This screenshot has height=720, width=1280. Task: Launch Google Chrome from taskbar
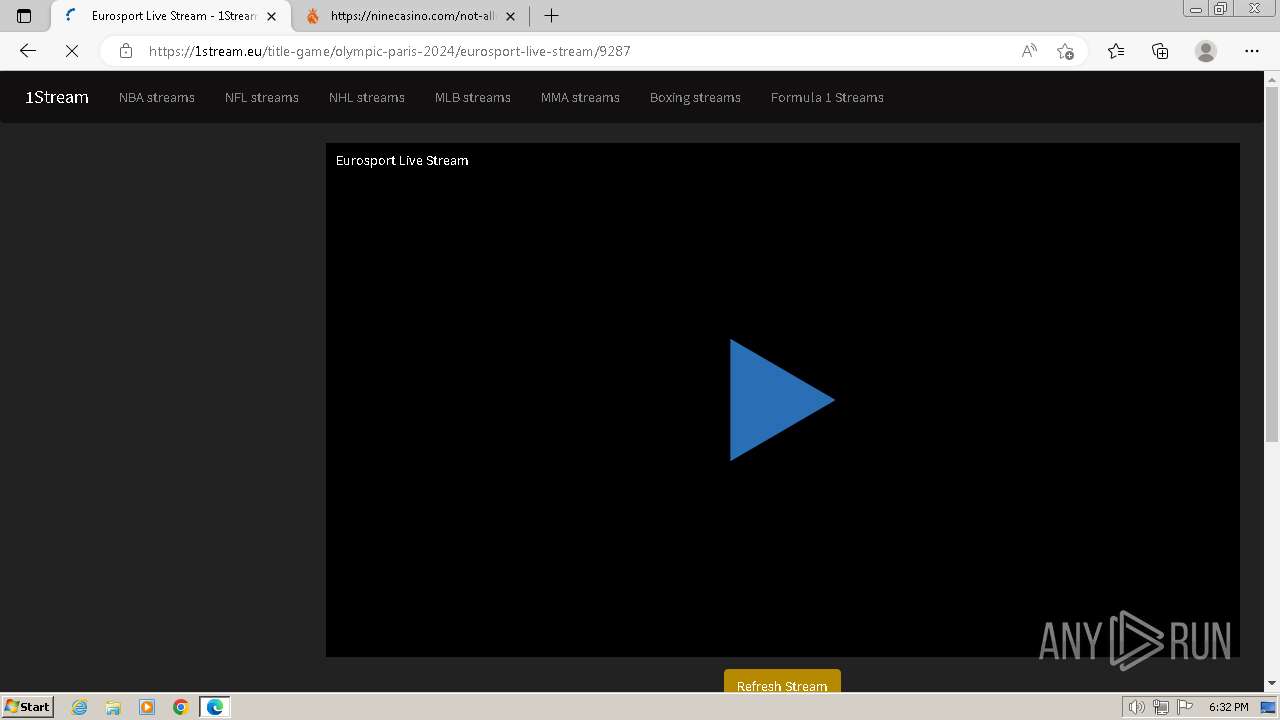[x=181, y=707]
